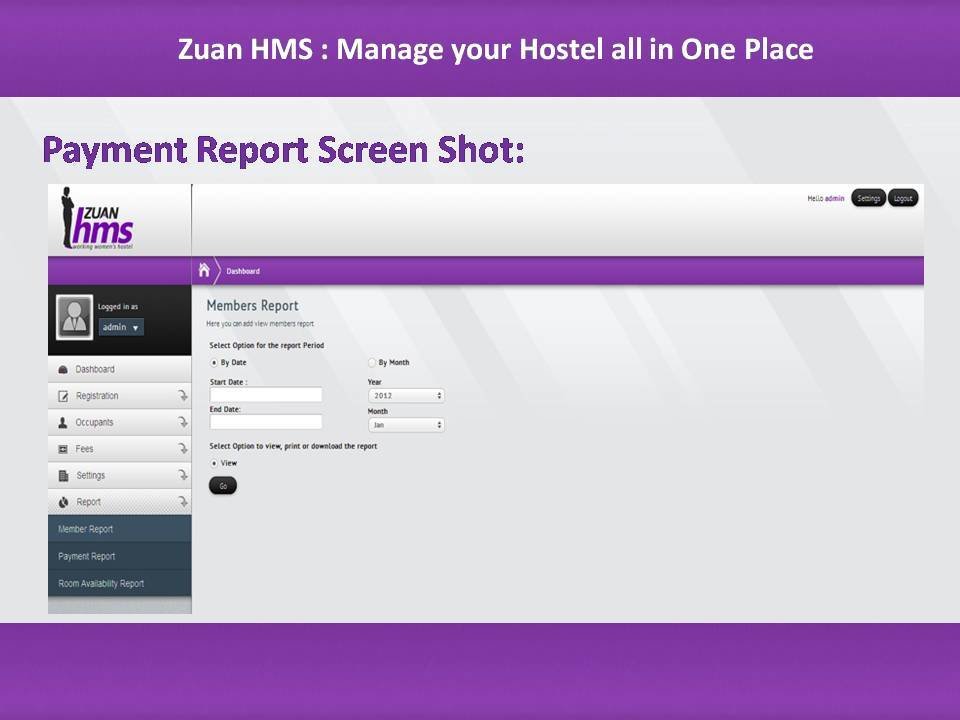This screenshot has height=720, width=960.
Task: Click the Members Report heading
Action: click(252, 306)
